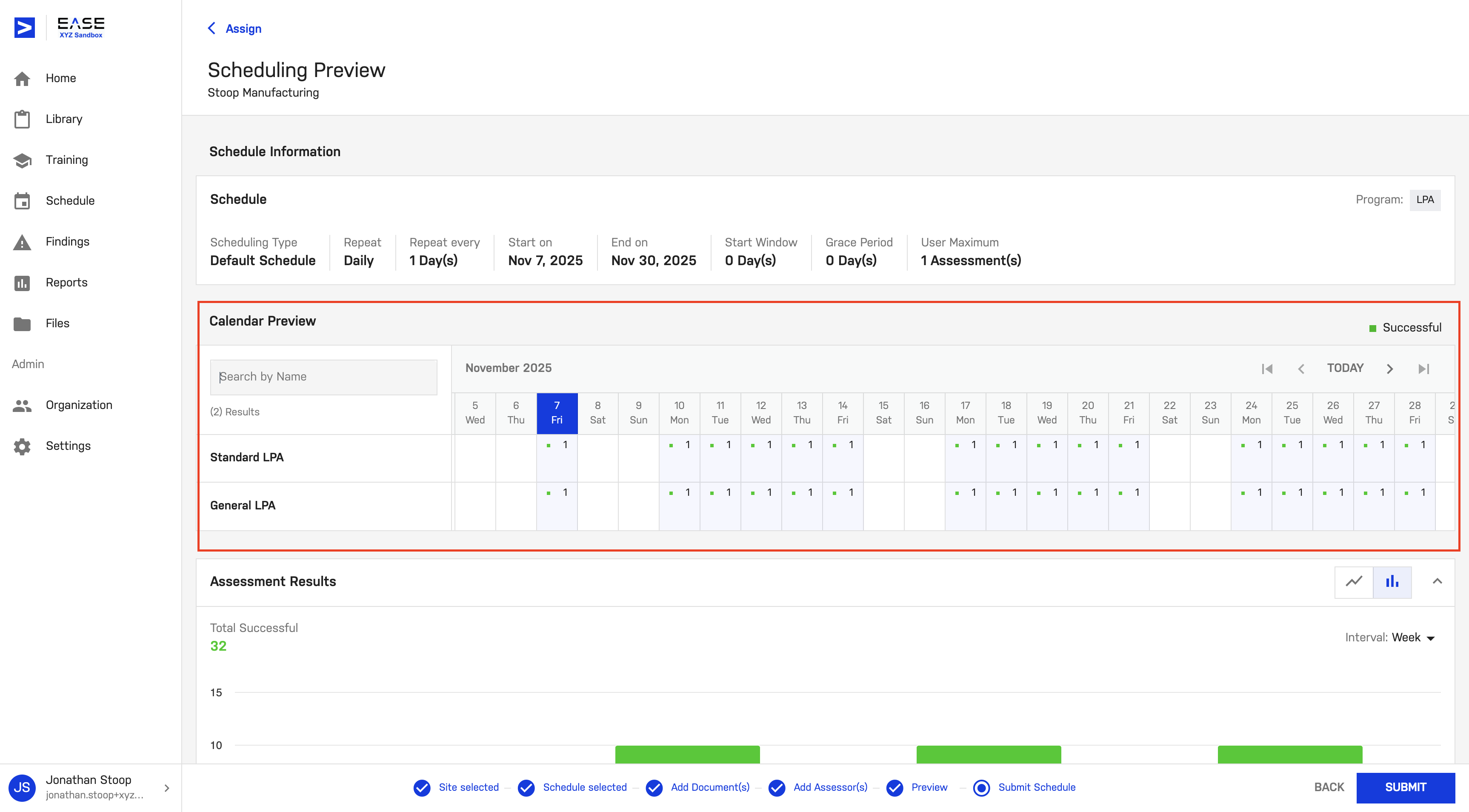Click the General LPA row label
The height and width of the screenshot is (812, 1469).
click(x=243, y=505)
